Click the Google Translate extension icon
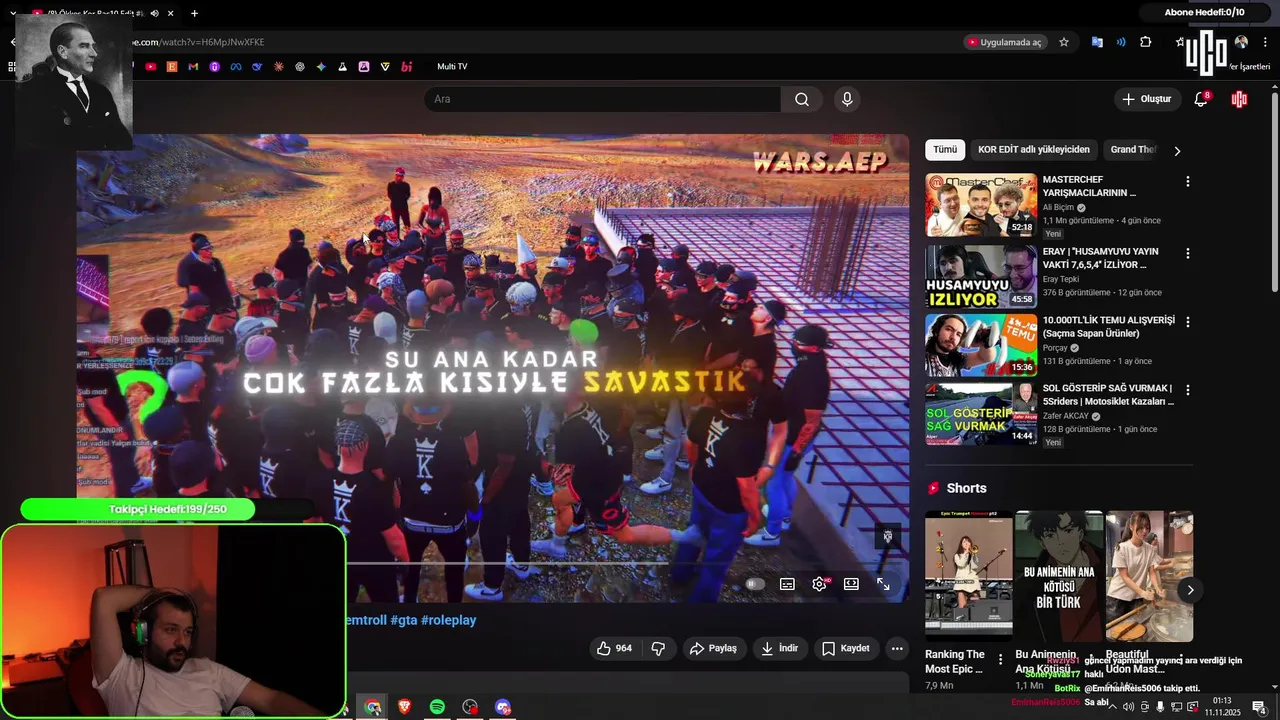 click(x=1097, y=42)
